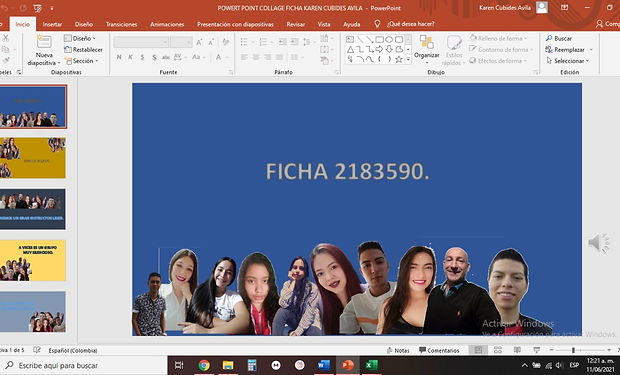This screenshot has height=375, width=620.
Task: Switch to reading view icon
Action: [x=517, y=350]
